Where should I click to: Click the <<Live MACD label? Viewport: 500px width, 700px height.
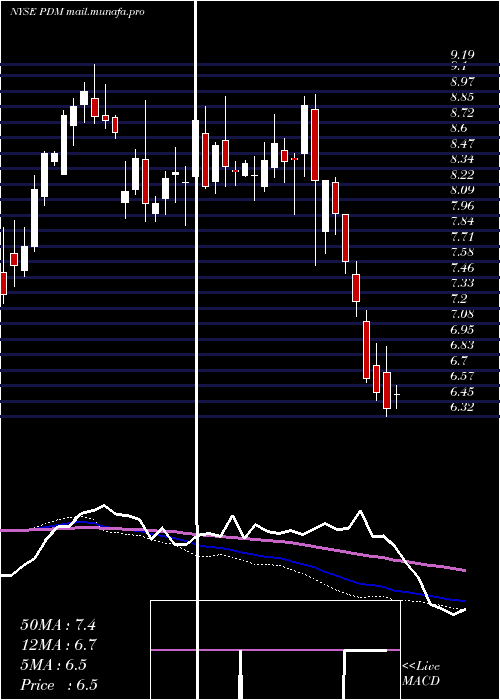click(421, 674)
